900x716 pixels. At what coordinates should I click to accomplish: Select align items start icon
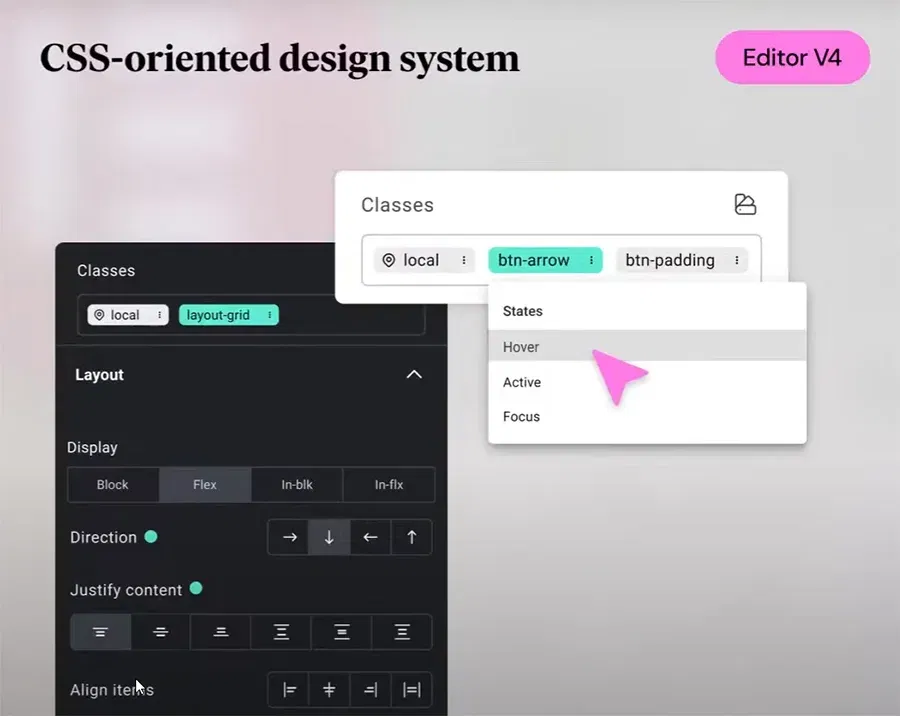point(288,690)
